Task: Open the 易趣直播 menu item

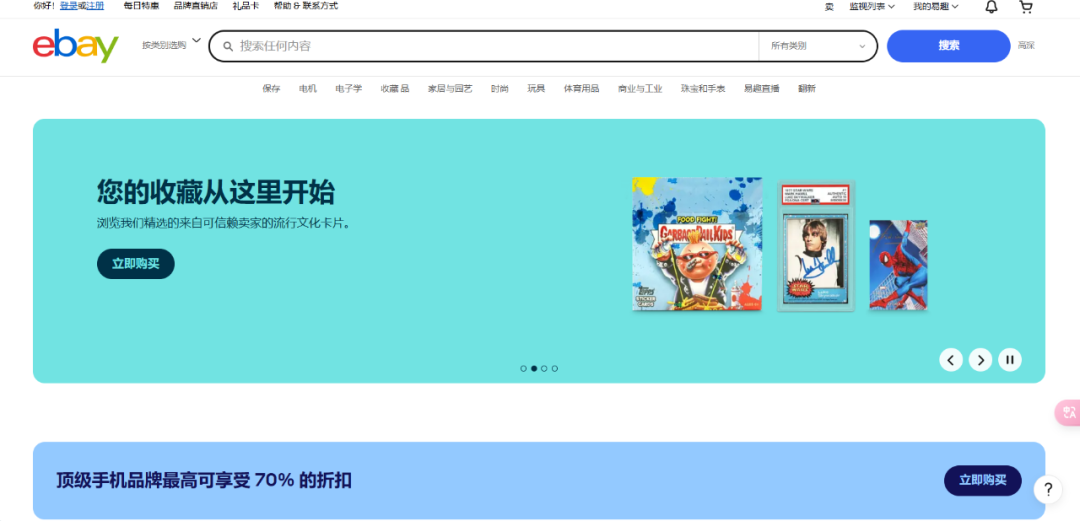Action: pyautogui.click(x=762, y=88)
